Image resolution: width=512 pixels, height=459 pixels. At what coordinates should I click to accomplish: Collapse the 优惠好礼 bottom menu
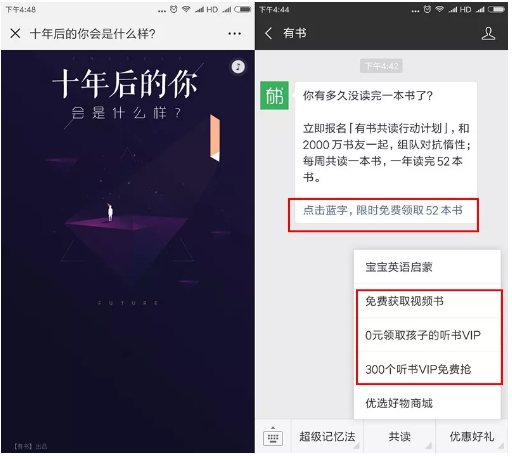(x=472, y=436)
